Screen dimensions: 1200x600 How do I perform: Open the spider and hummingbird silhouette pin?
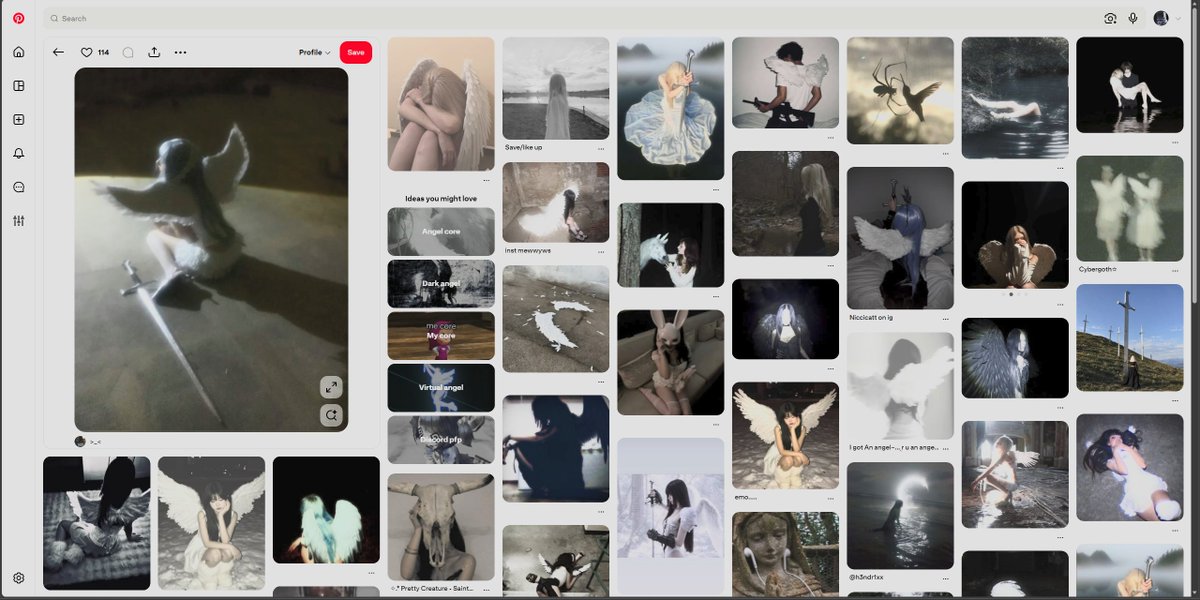(900, 91)
